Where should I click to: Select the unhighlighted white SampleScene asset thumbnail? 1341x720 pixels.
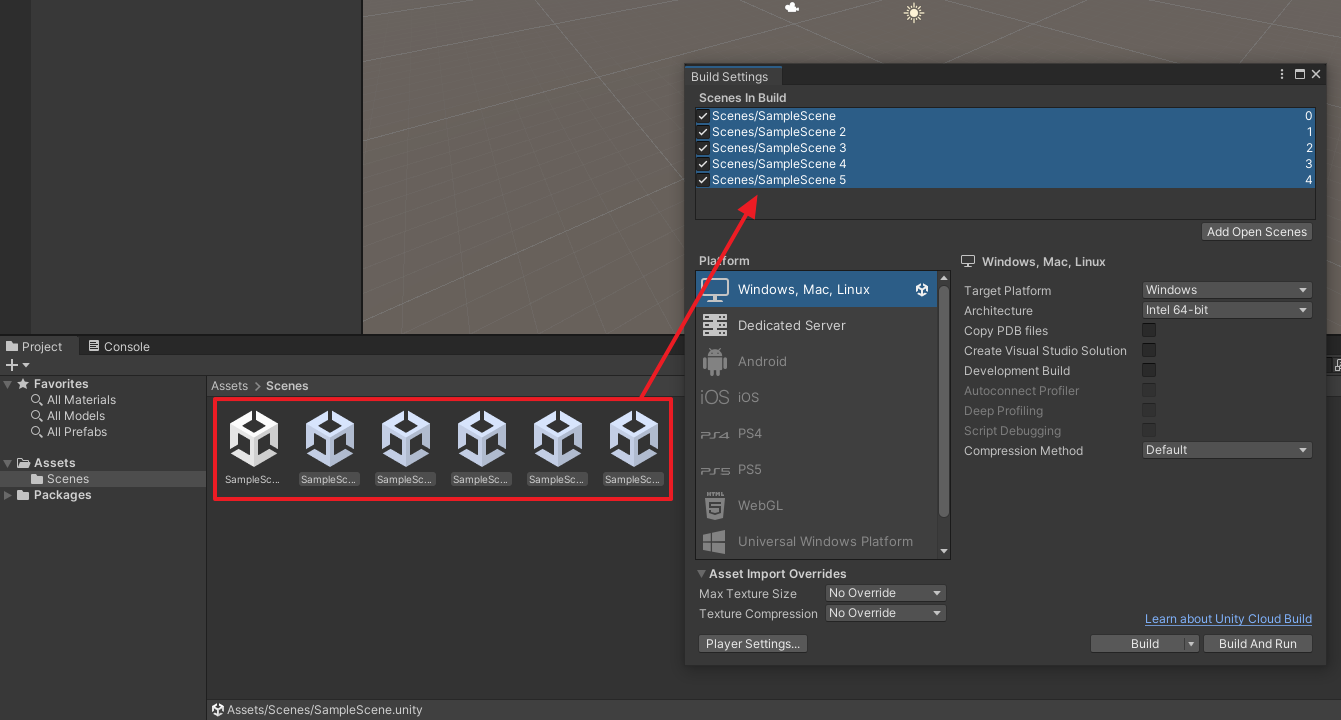253,440
